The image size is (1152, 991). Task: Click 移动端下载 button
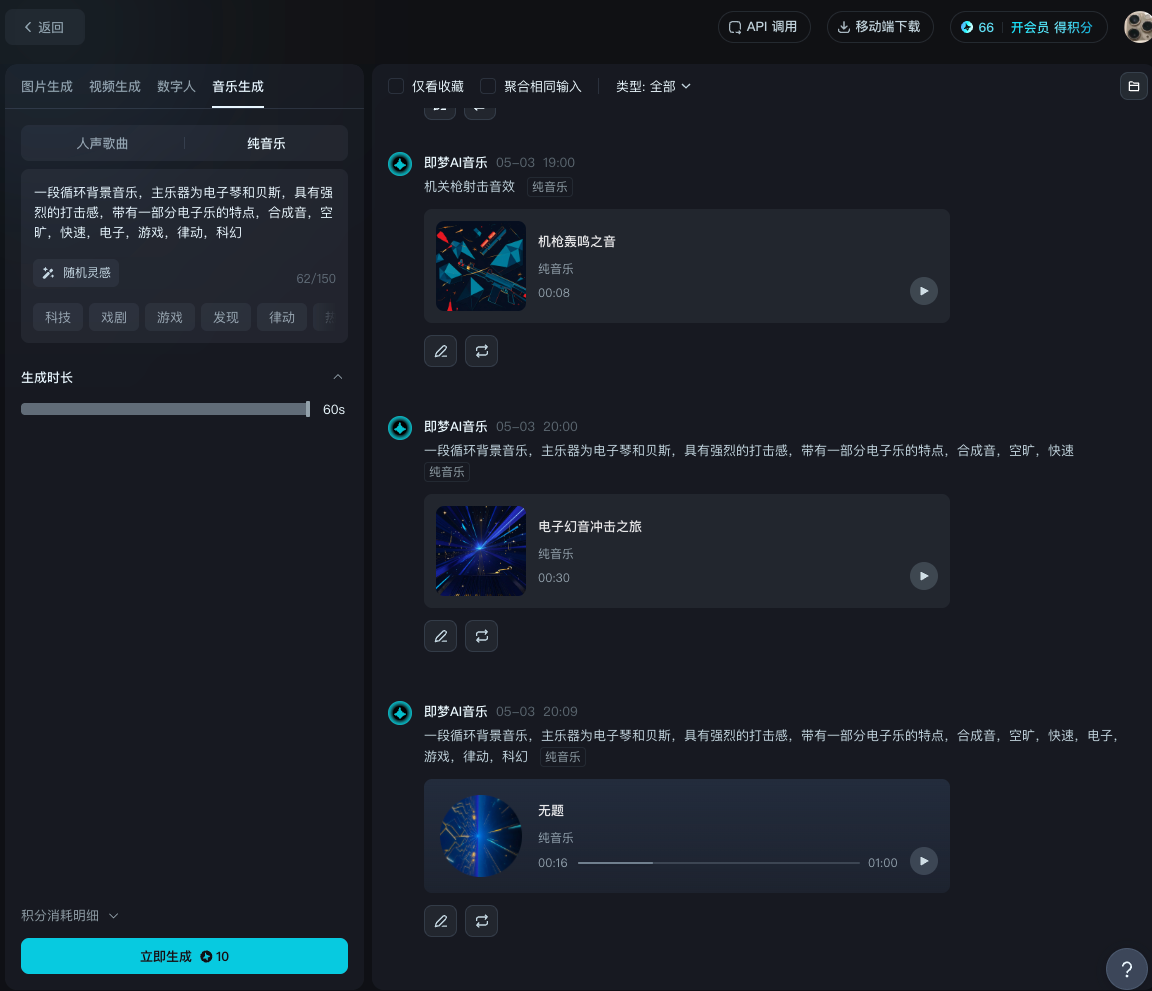[880, 27]
